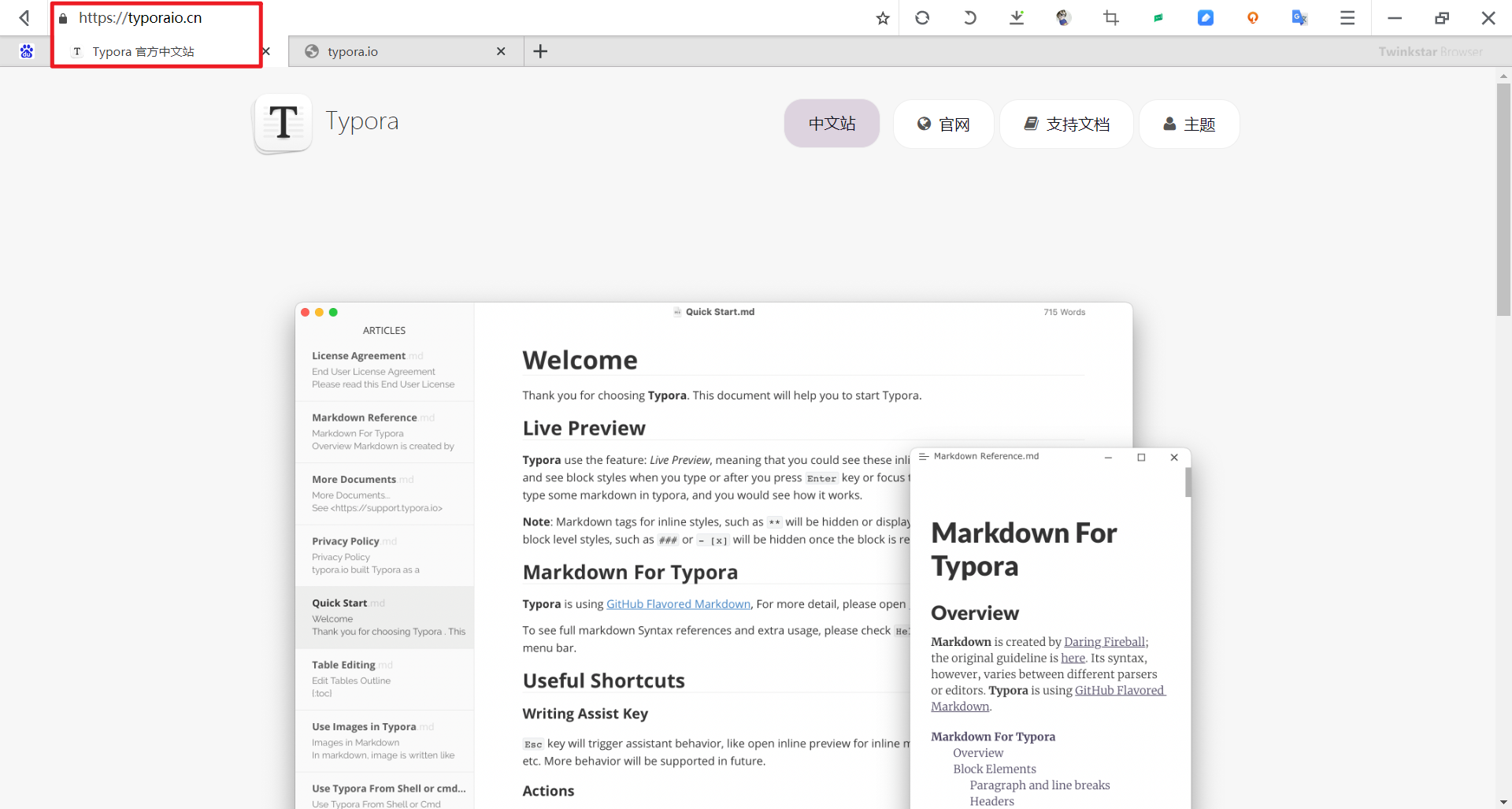This screenshot has width=1512, height=809.
Task: Click More Documents in the articles list
Action: pos(384,493)
